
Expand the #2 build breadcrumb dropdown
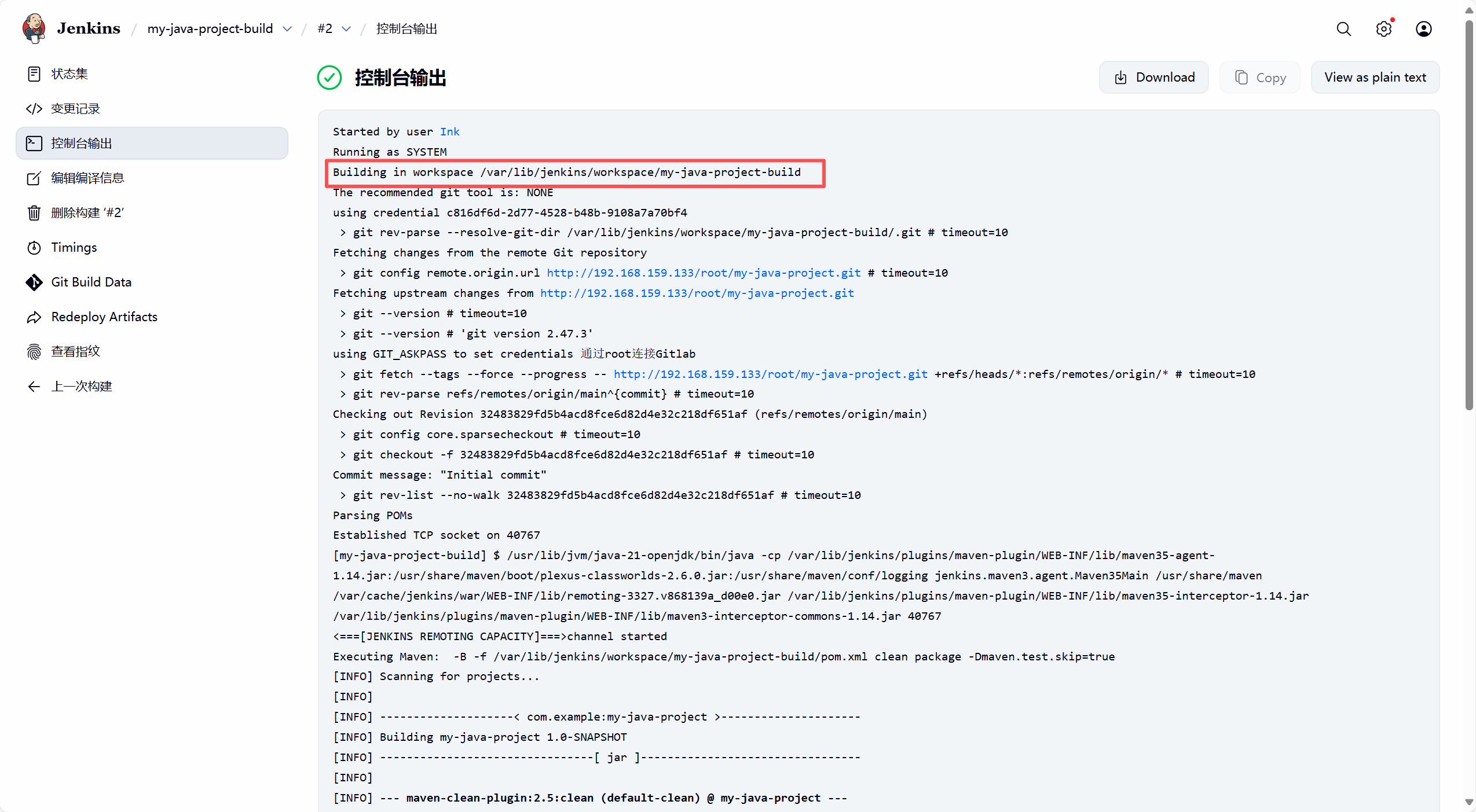pos(346,29)
